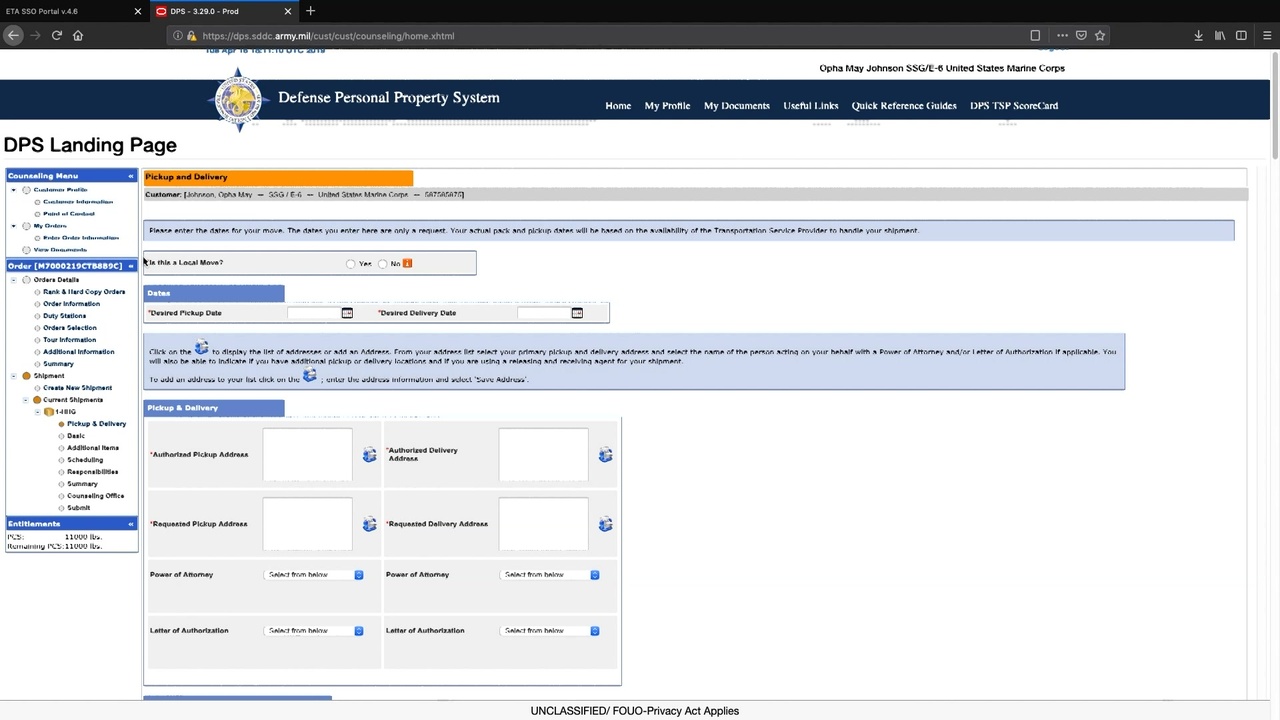The width and height of the screenshot is (1280, 720).
Task: Open My Documents in top navigation
Action: [736, 106]
